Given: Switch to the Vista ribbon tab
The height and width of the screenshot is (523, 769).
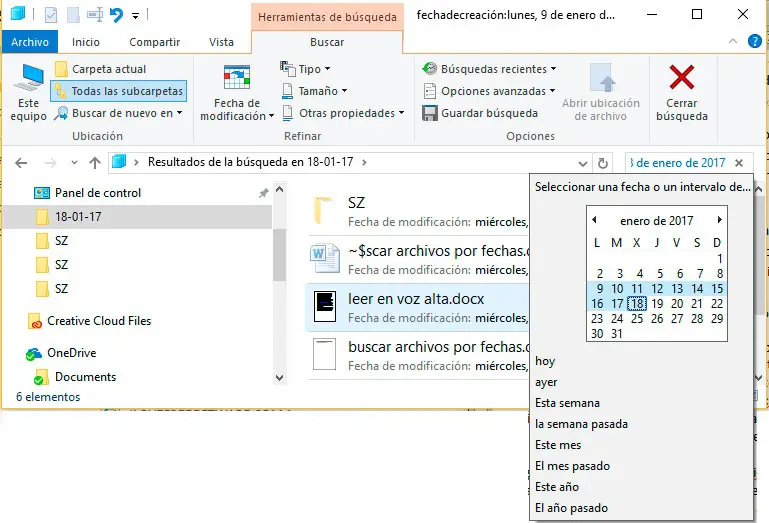Looking at the screenshot, I should coord(221,42).
